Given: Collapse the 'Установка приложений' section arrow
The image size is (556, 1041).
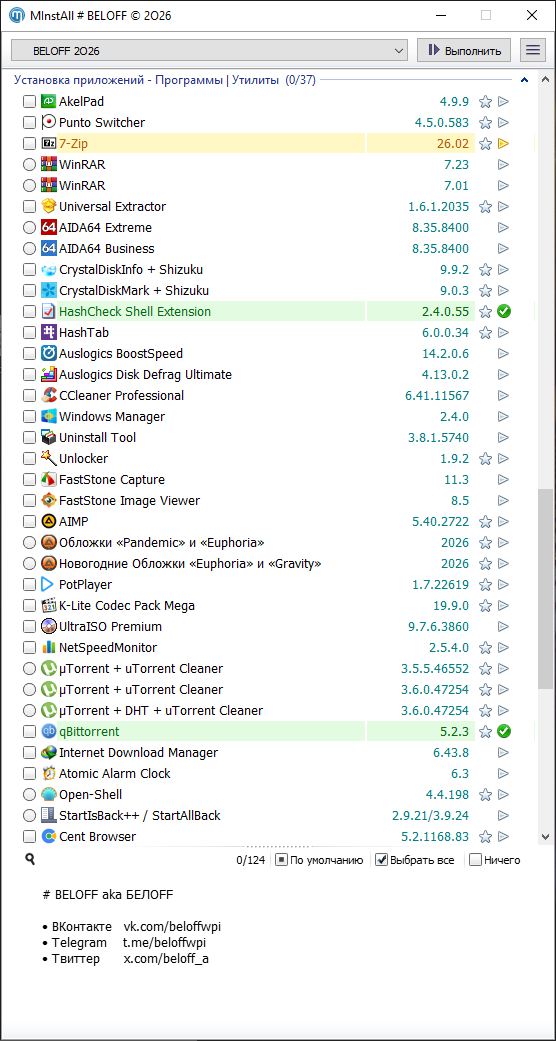Looking at the screenshot, I should (x=525, y=81).
